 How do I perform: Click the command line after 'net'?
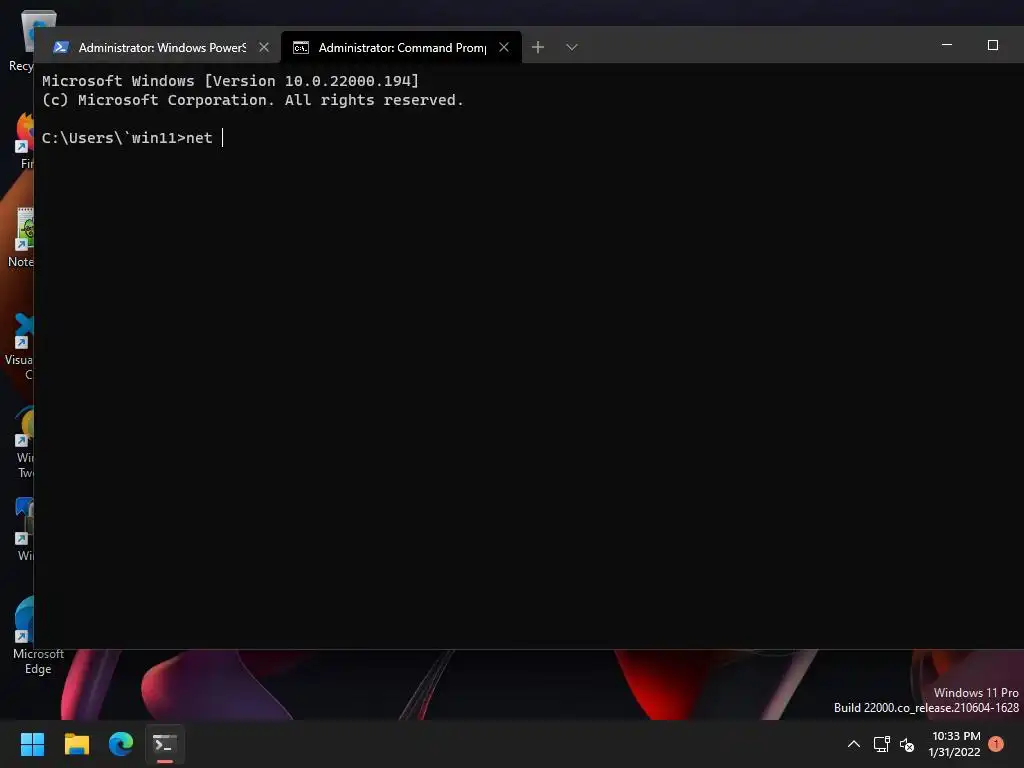[x=223, y=138]
